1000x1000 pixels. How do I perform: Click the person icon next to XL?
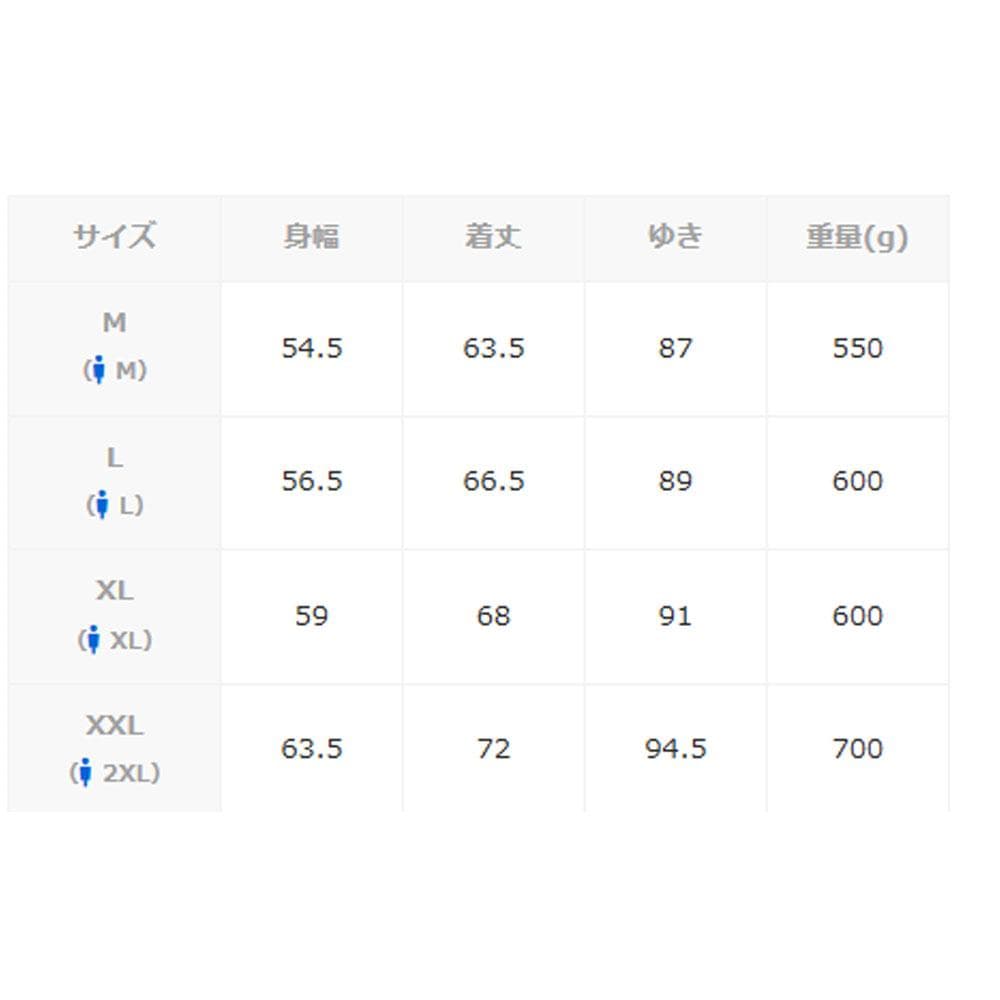point(93,640)
